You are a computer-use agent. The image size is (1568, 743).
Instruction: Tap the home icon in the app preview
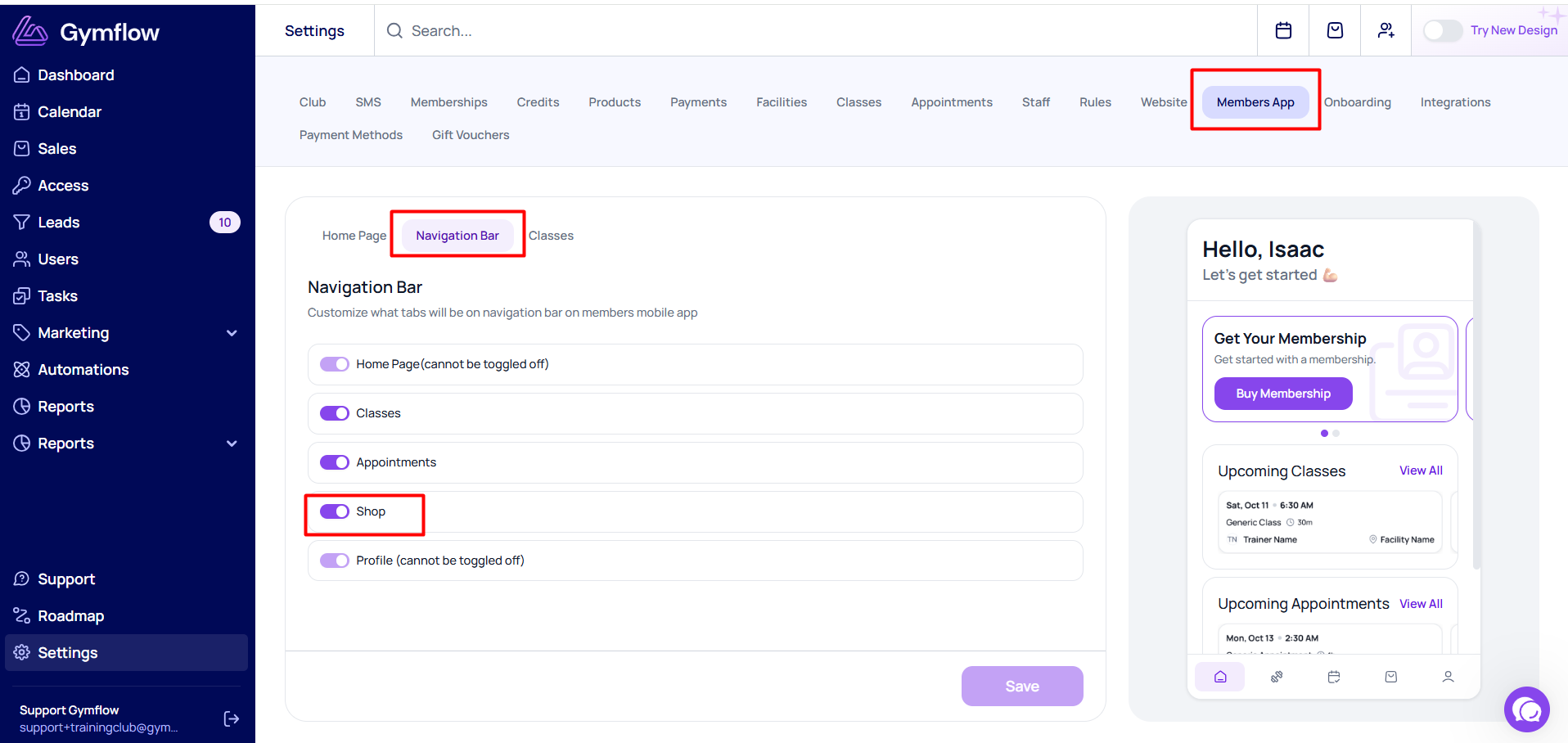click(1220, 677)
